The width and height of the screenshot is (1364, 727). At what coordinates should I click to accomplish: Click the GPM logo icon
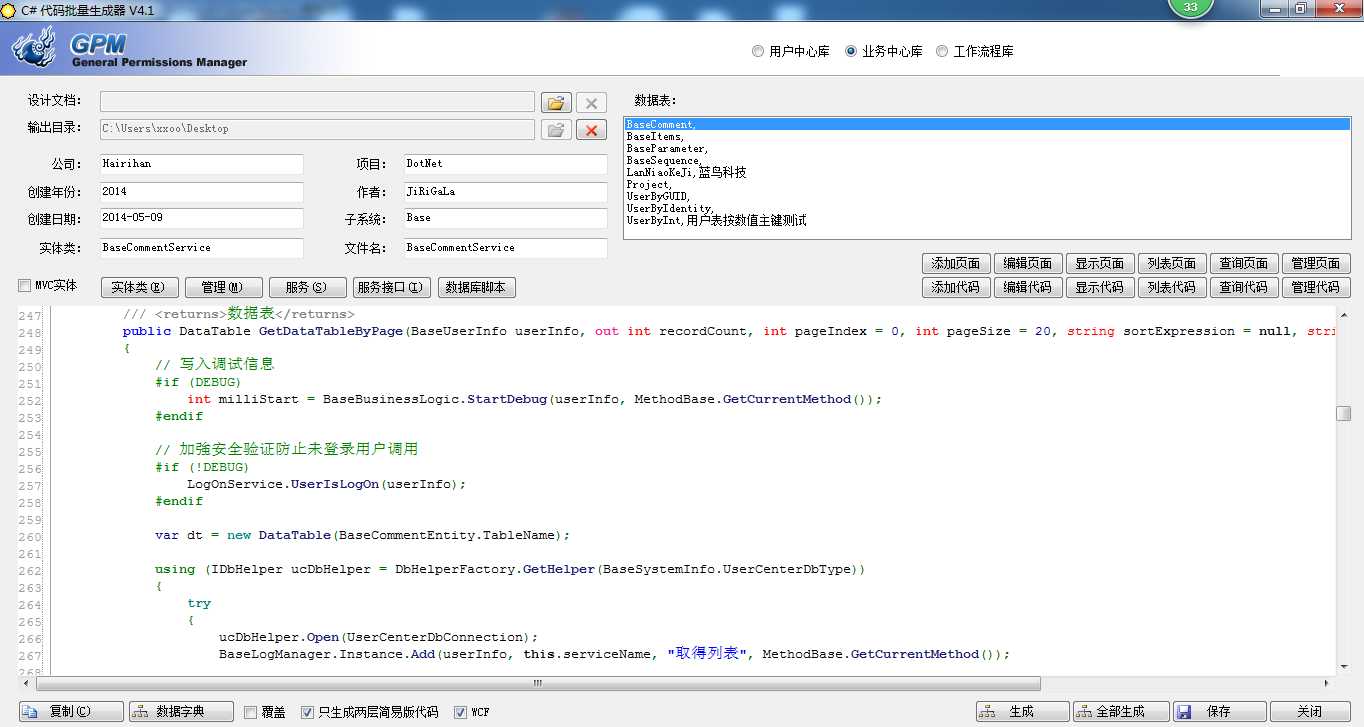[x=34, y=47]
